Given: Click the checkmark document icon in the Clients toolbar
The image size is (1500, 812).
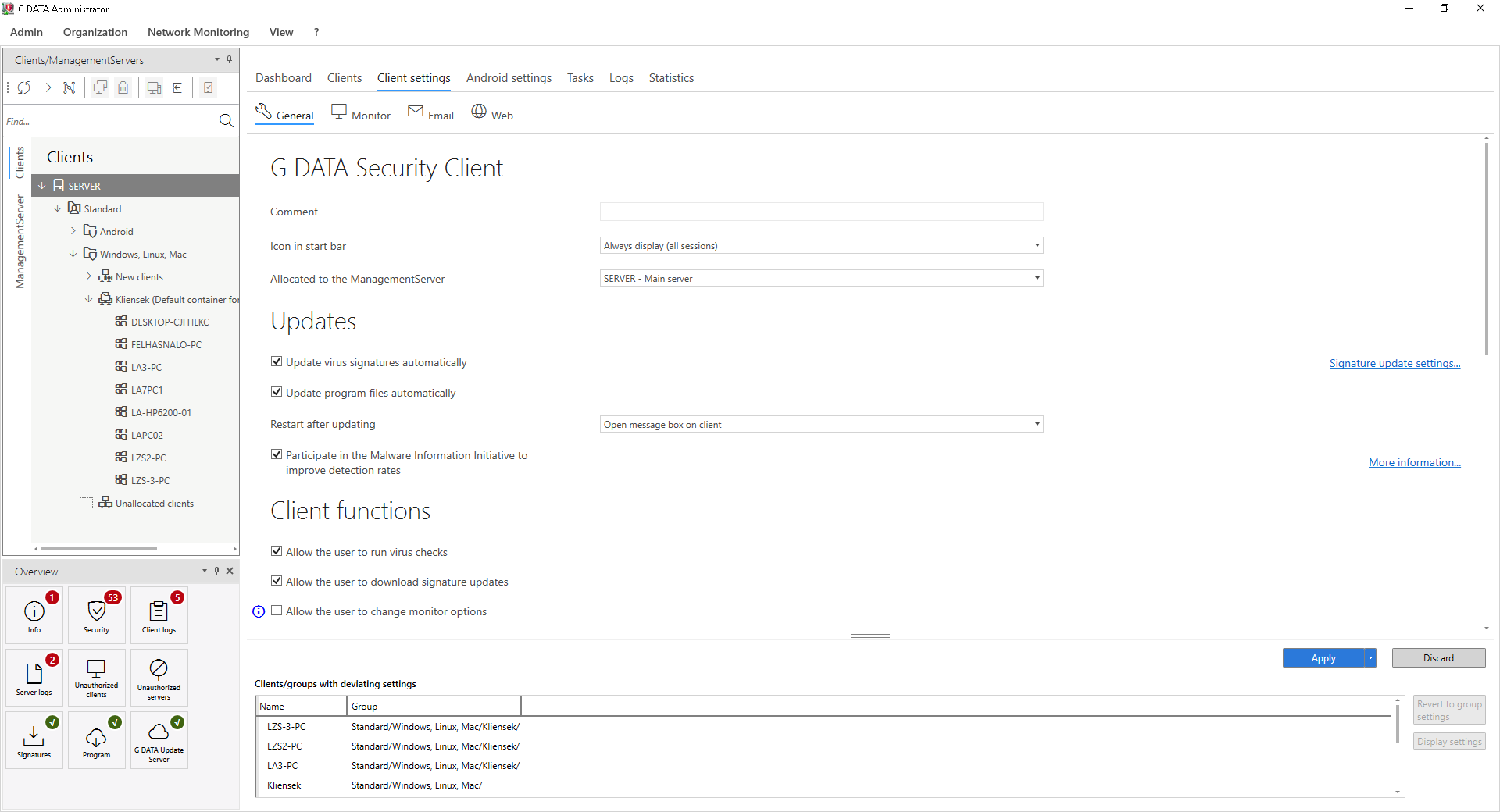Looking at the screenshot, I should pos(209,87).
